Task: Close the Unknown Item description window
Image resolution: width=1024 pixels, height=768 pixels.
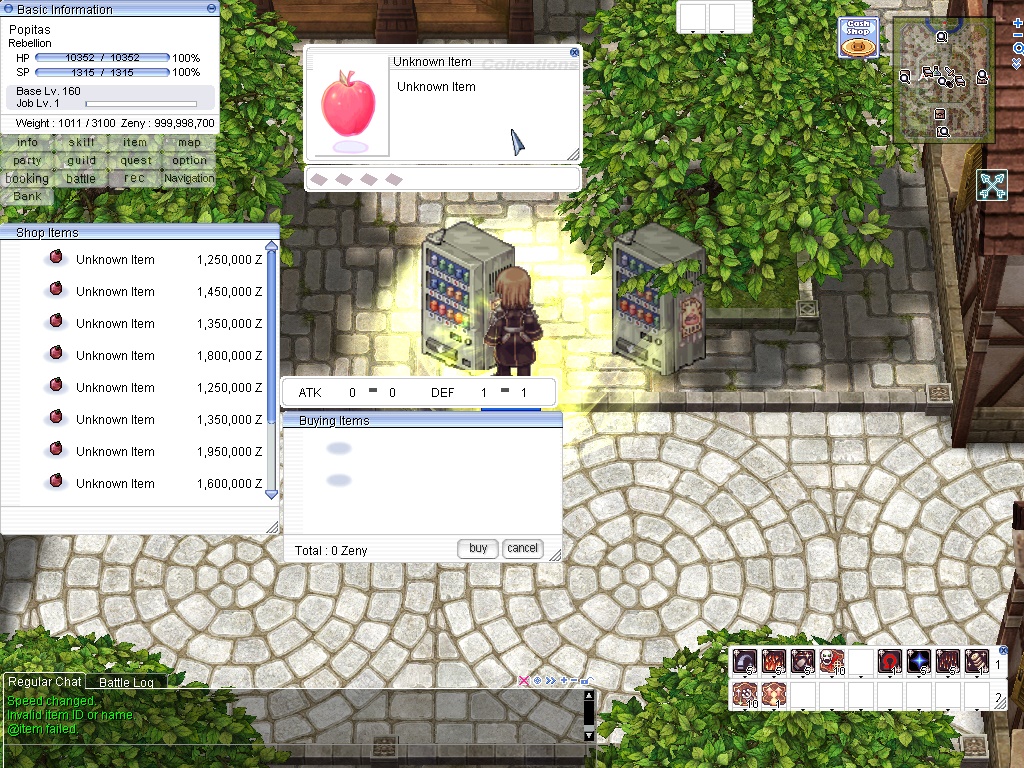Action: click(x=574, y=52)
